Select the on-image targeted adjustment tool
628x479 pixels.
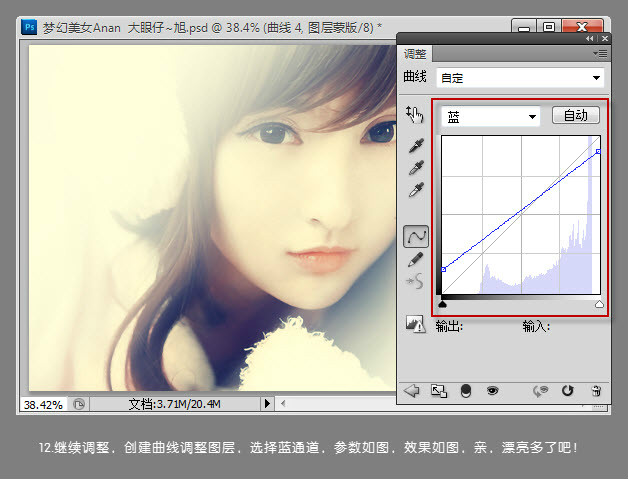[415, 115]
